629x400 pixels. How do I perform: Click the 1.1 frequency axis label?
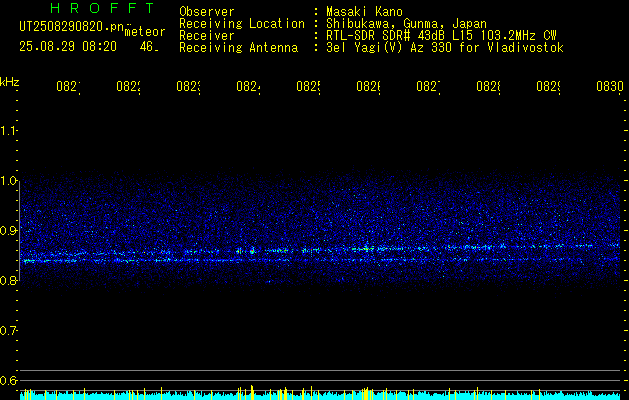[8, 130]
